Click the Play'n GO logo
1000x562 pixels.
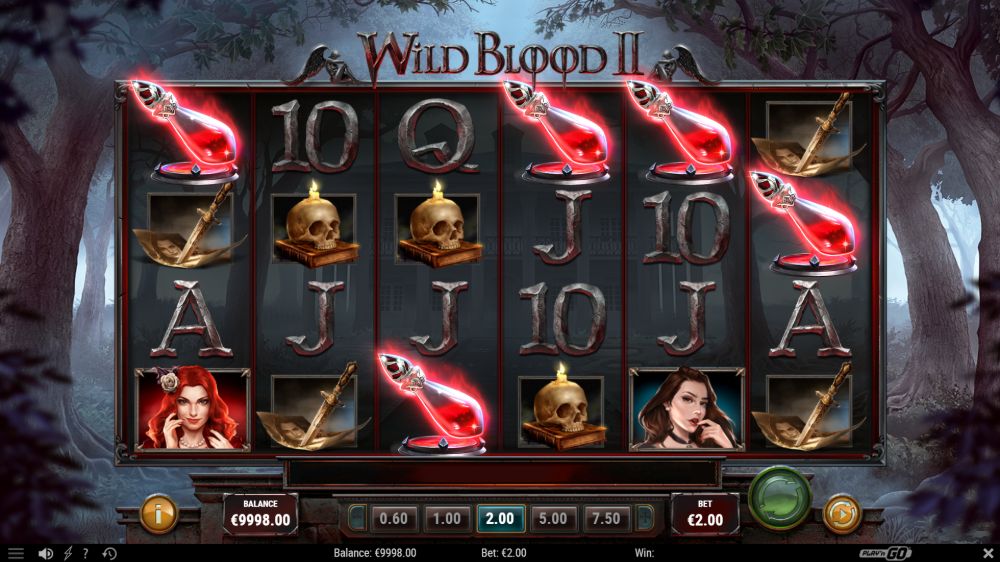[885, 553]
